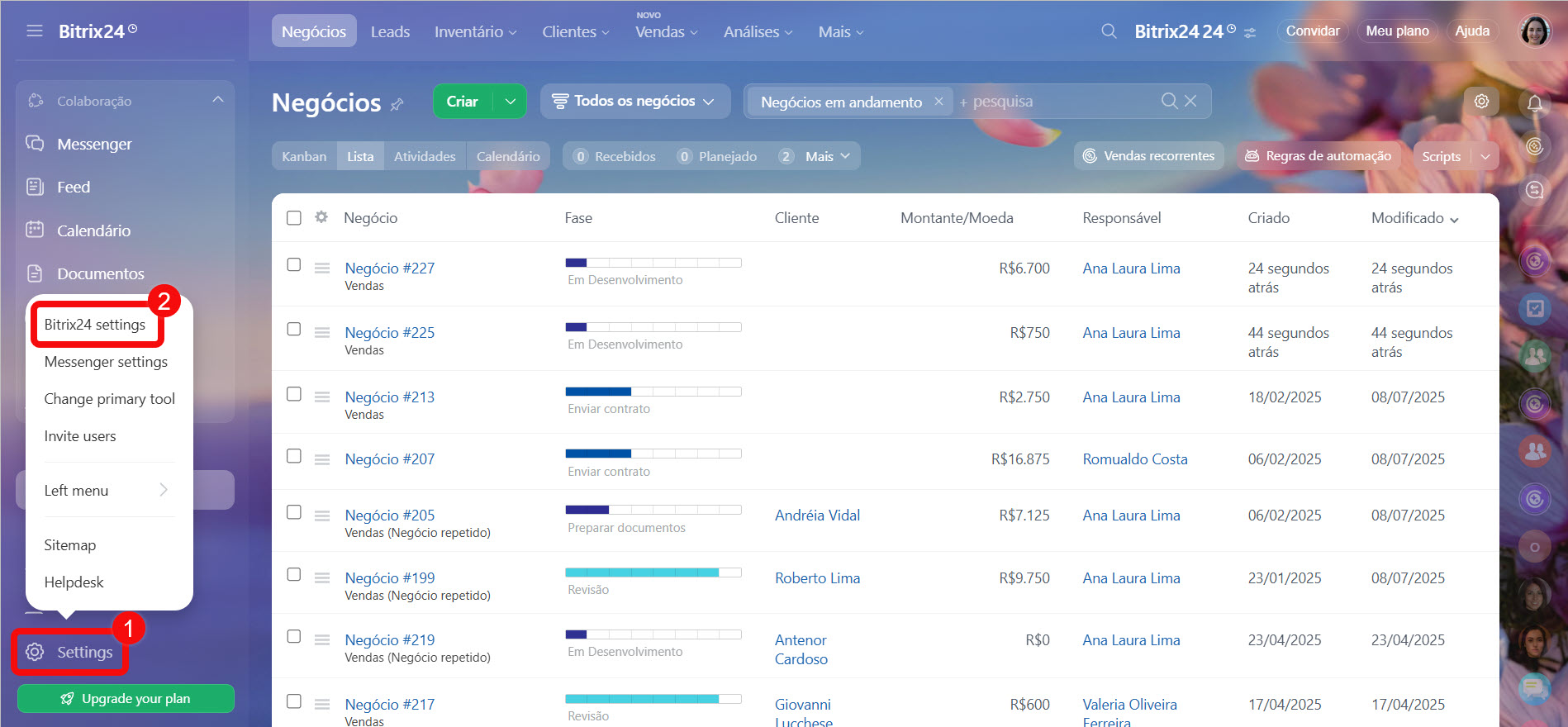Click stage progress bar for Negócio #199
Viewport: 1568px width, 727px height.
pos(653,573)
